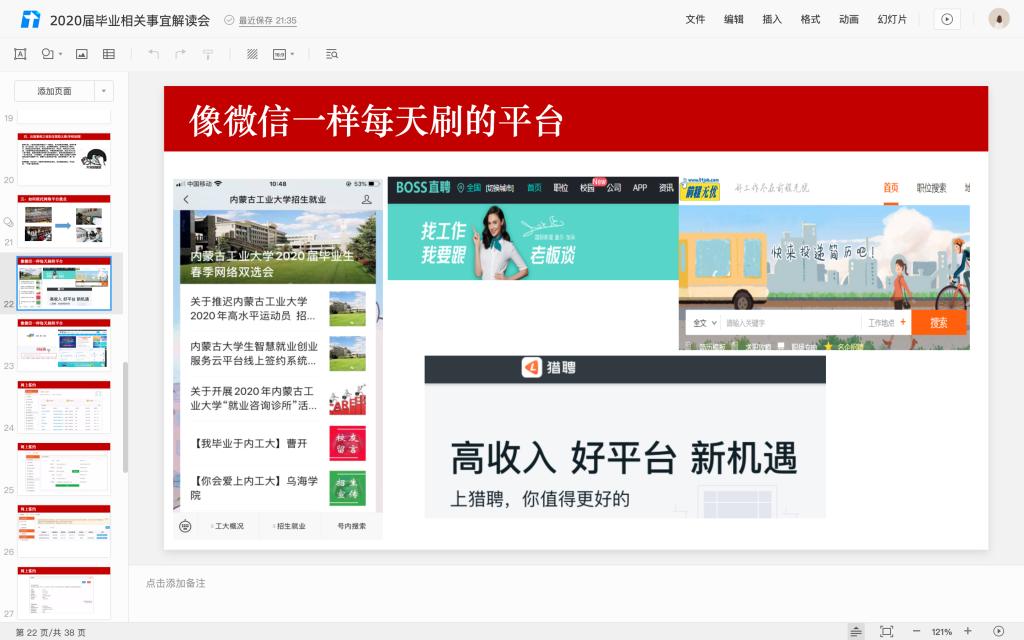
Task: Click the format painter icon
Action: [208, 54]
